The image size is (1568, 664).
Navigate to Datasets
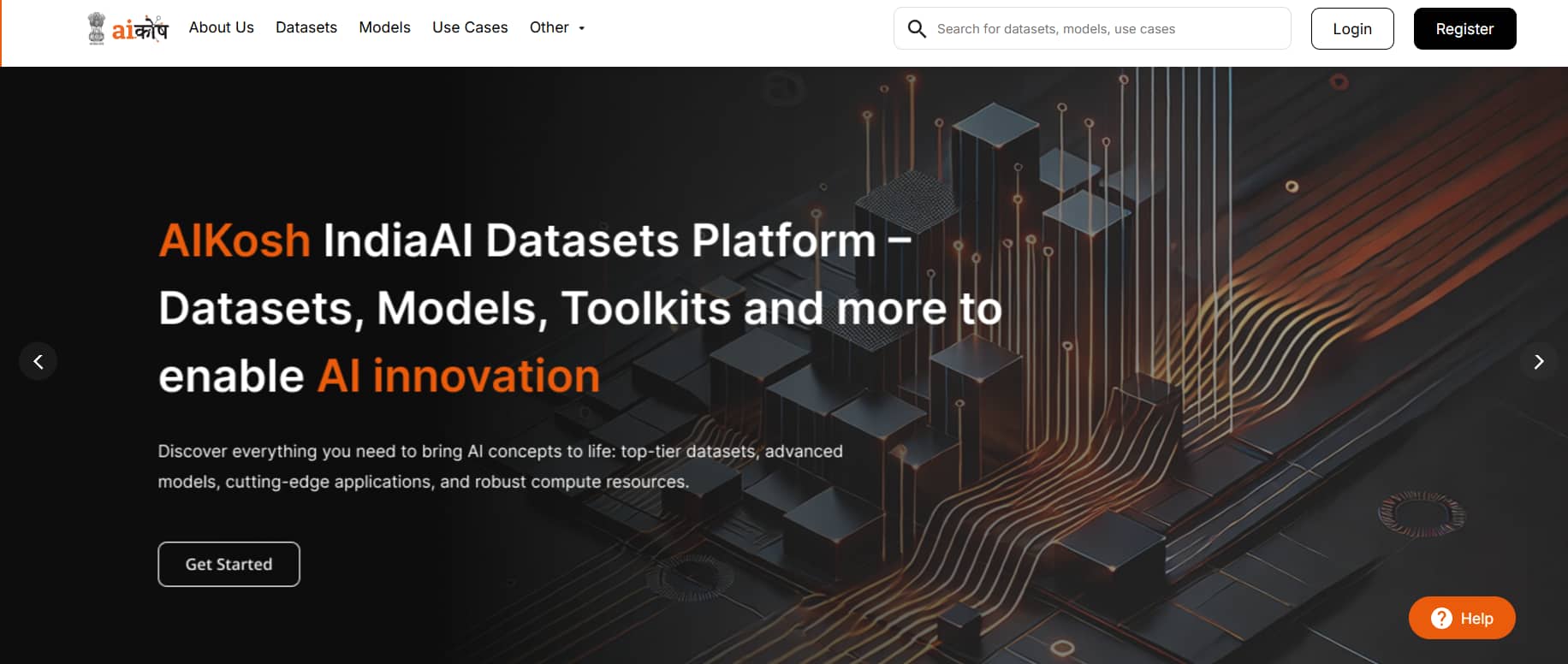(306, 27)
